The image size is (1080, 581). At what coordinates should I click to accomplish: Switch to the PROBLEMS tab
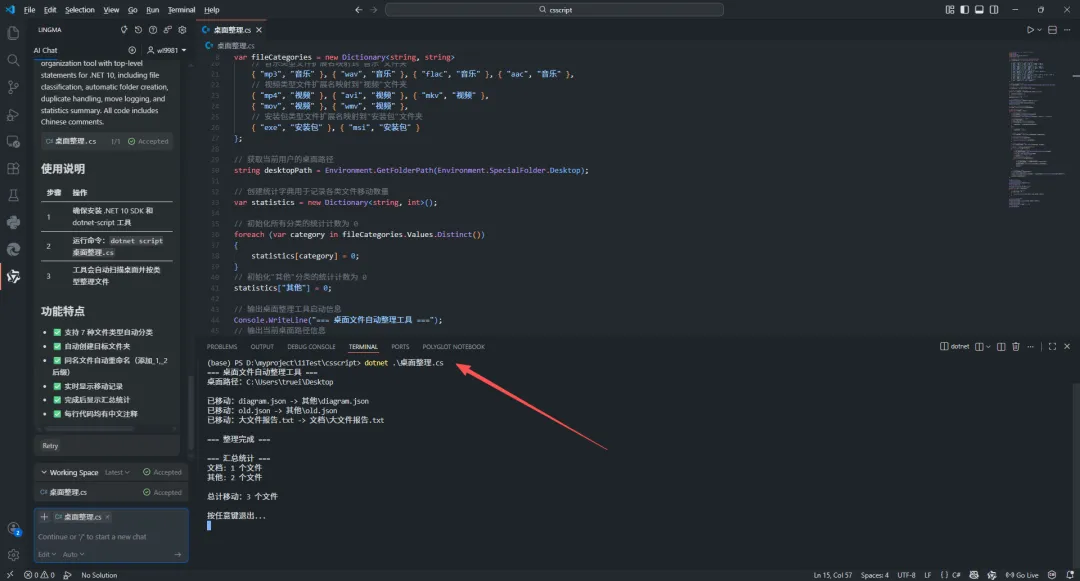point(222,347)
